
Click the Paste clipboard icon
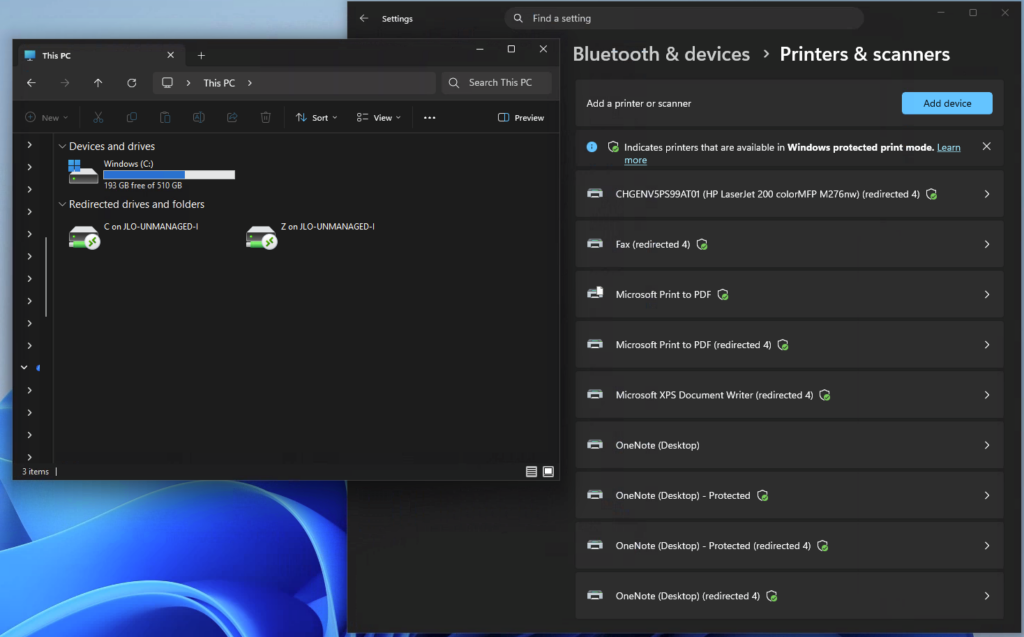point(165,118)
